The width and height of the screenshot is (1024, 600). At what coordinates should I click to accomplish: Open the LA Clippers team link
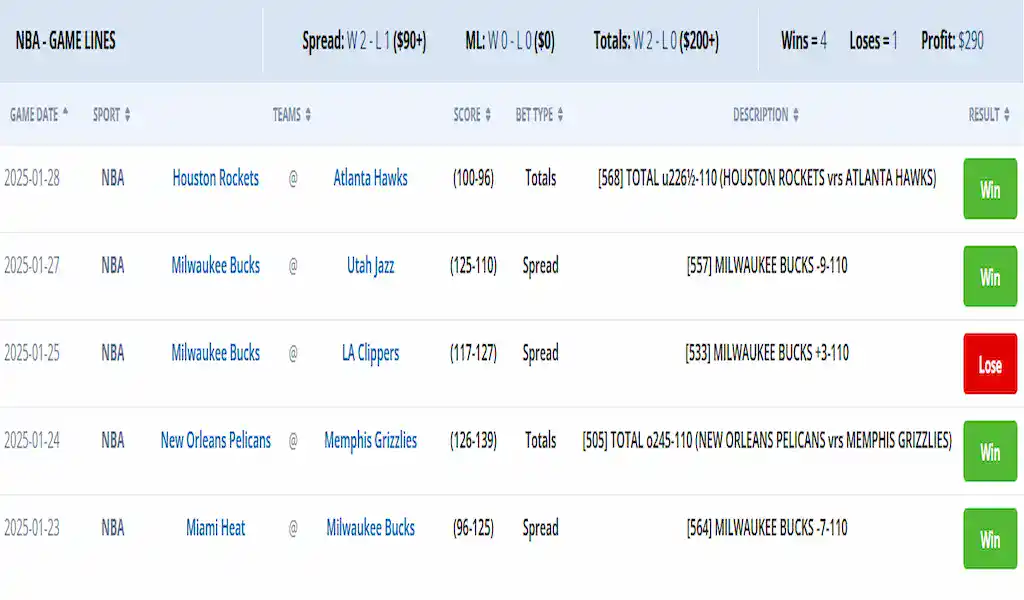pos(370,353)
